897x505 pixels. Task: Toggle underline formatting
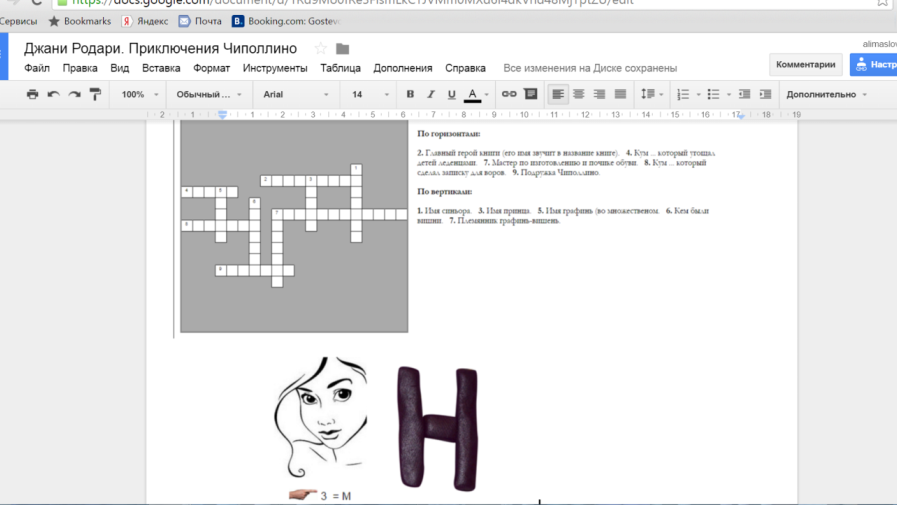click(452, 94)
